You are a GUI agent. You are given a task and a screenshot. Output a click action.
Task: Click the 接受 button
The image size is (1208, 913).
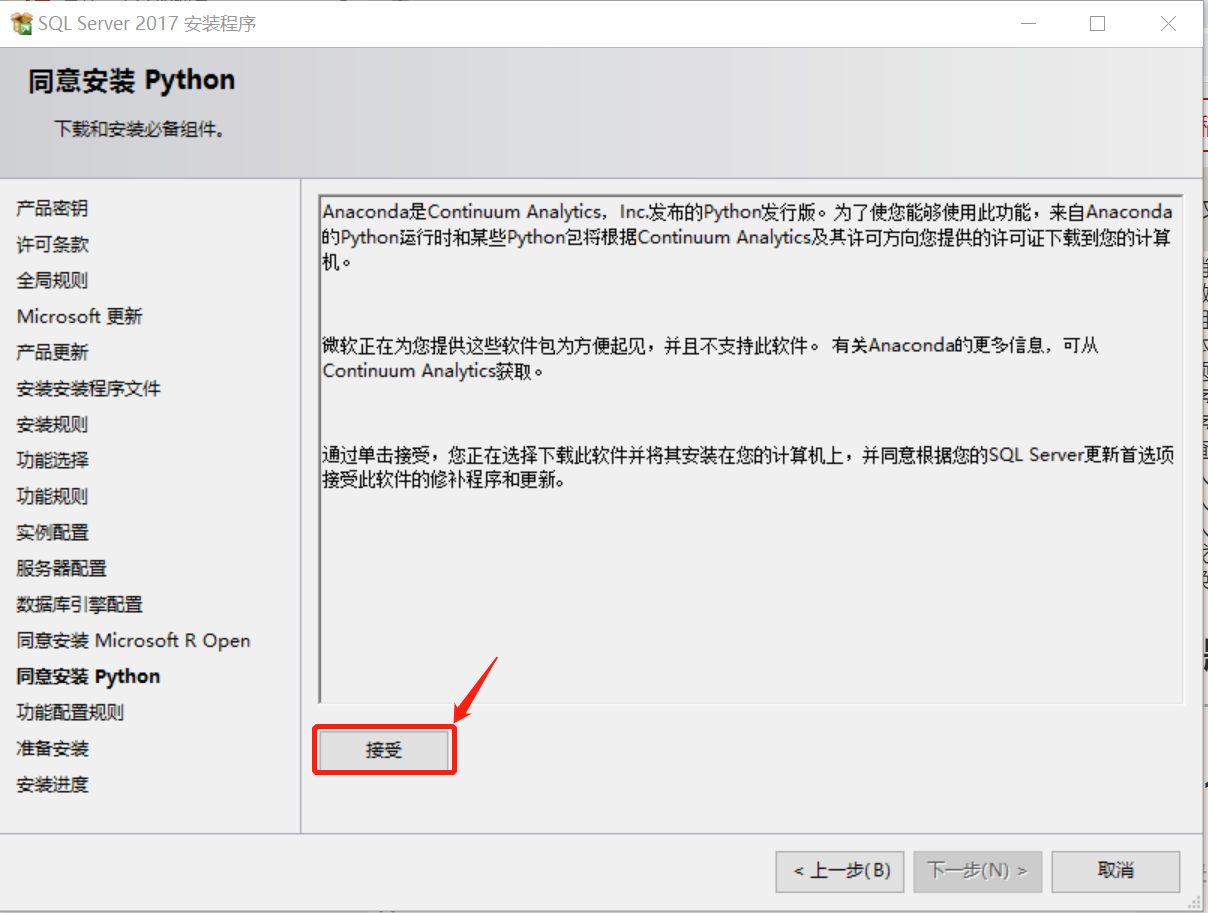pos(384,750)
